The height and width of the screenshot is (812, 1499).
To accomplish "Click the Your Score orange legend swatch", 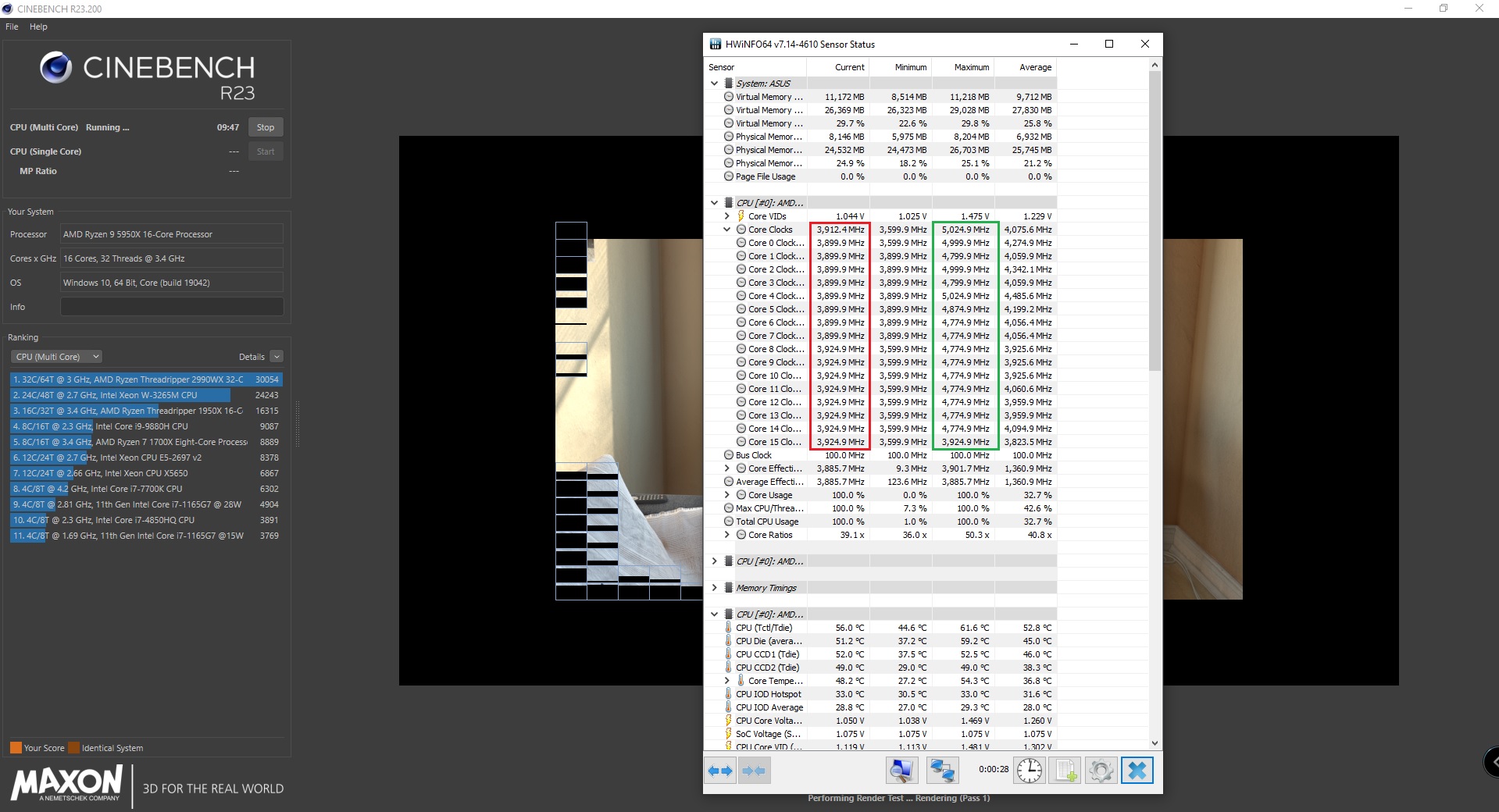I will click(x=16, y=747).
